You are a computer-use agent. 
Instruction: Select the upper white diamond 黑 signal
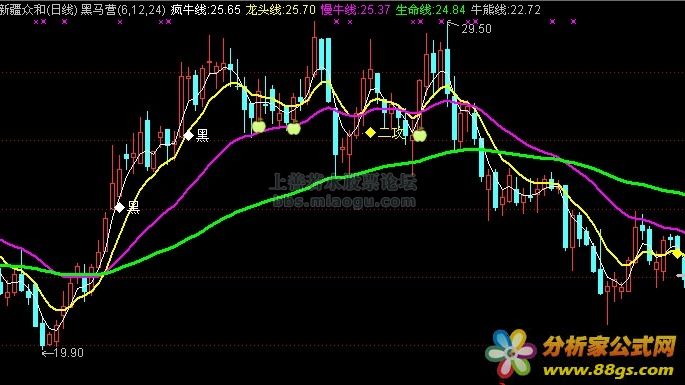pos(188,135)
